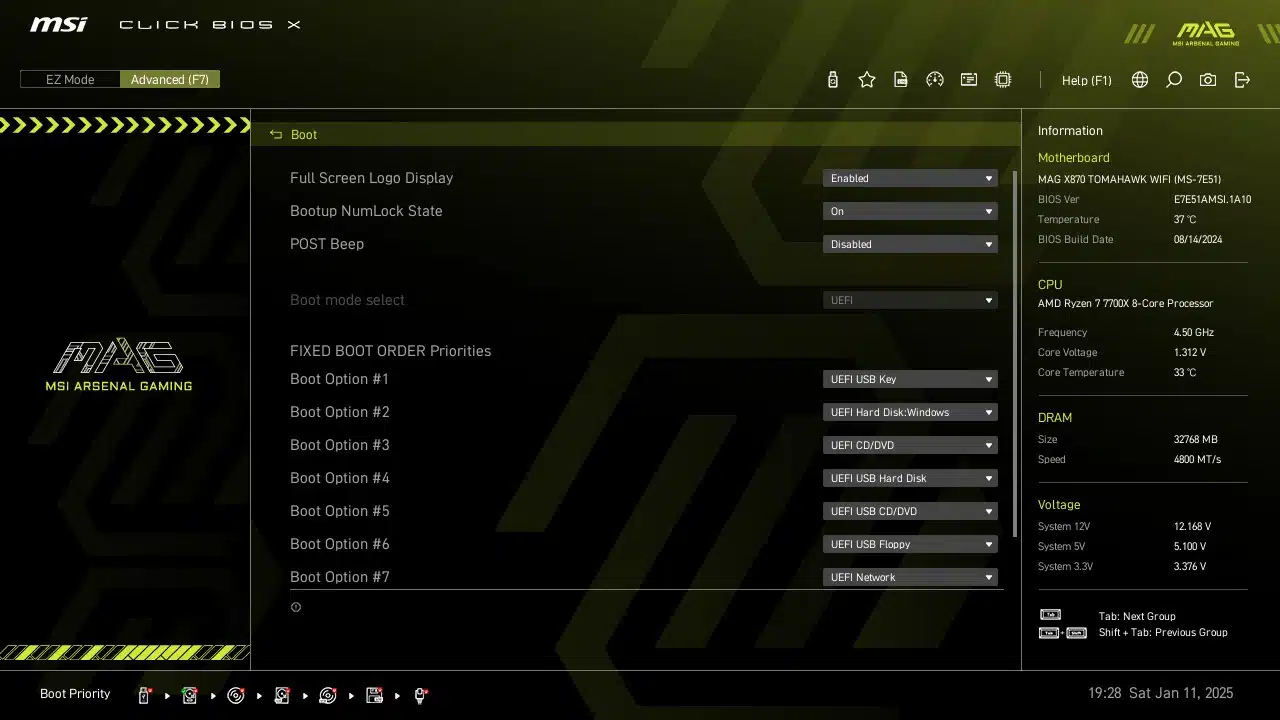Open Favorites star icon in top toolbar
Viewport: 1280px width, 720px height.
tap(867, 80)
